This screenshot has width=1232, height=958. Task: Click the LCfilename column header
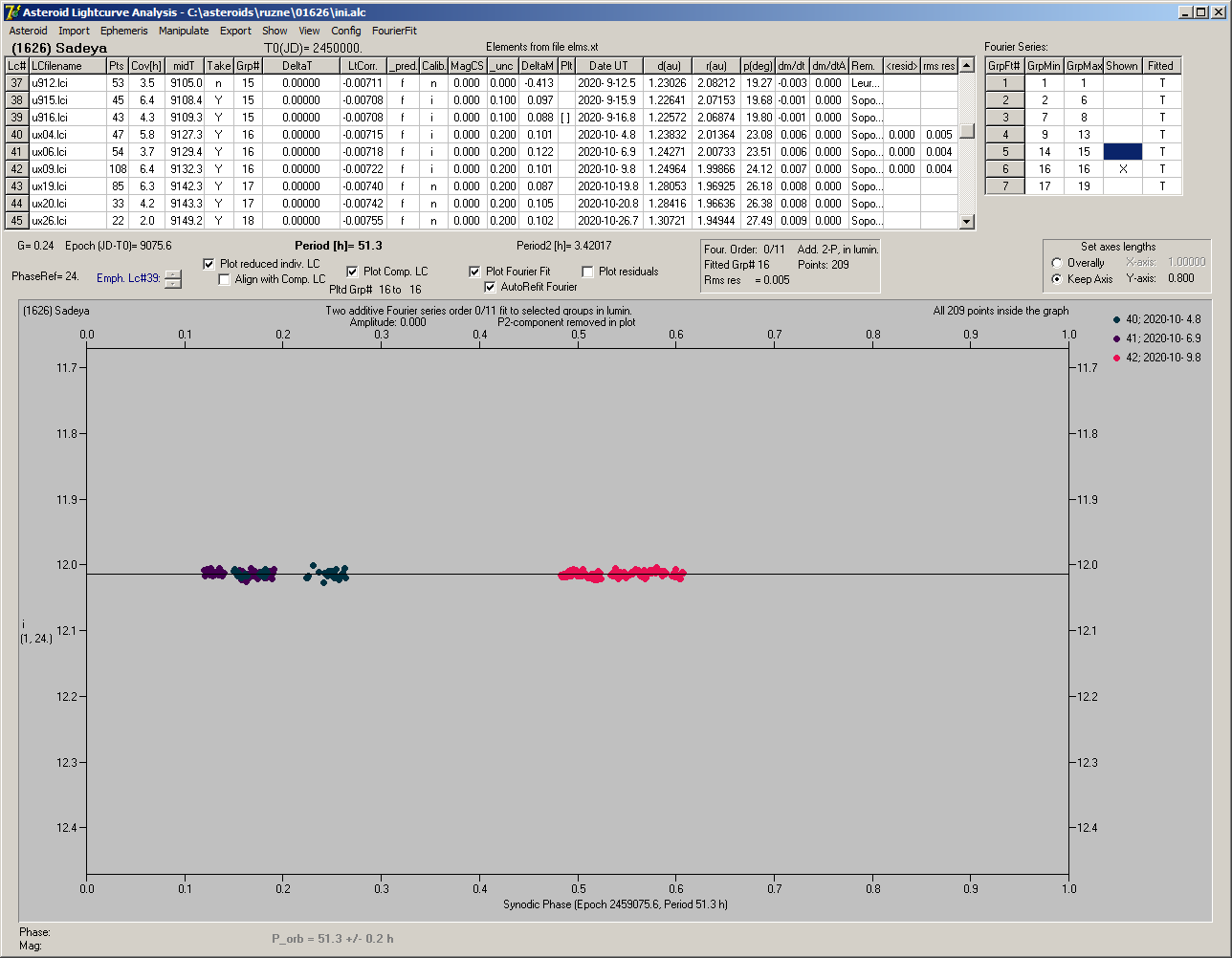tap(67, 66)
